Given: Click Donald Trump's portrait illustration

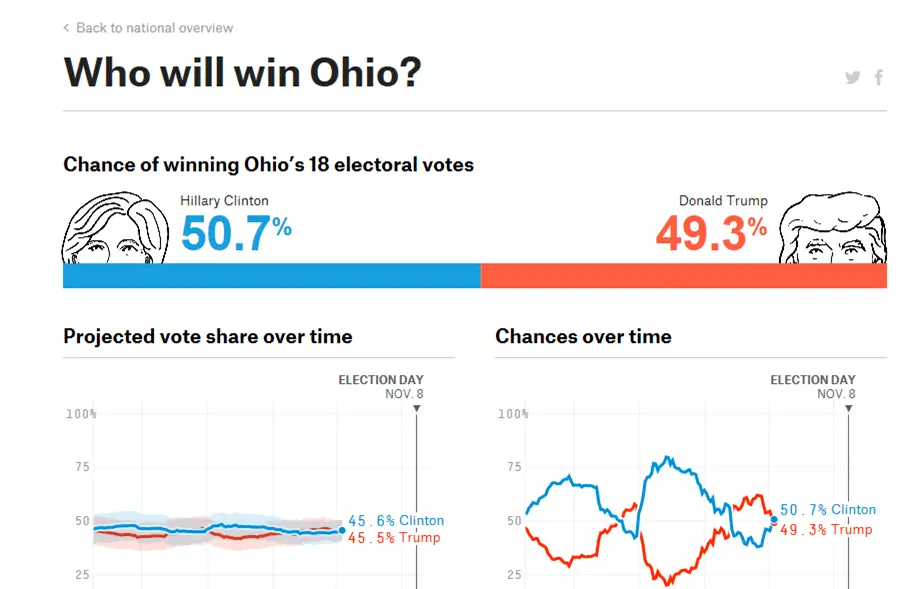Looking at the screenshot, I should [x=833, y=228].
